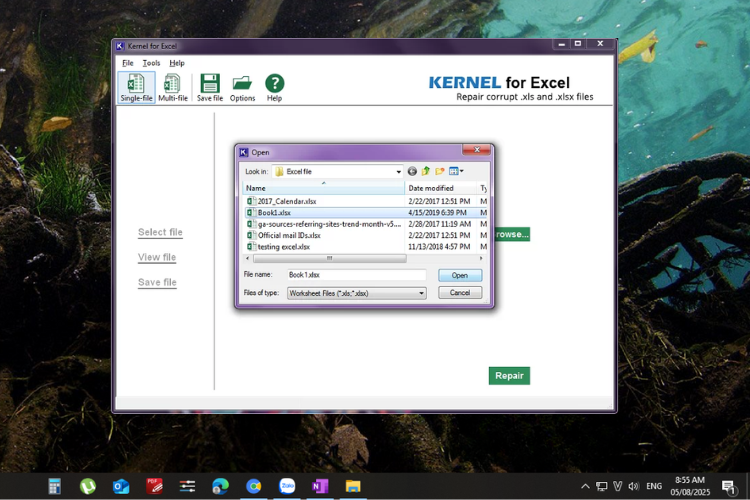This screenshot has height=500, width=750.
Task: Open the sliders settings app in taskbar
Action: [x=187, y=487]
